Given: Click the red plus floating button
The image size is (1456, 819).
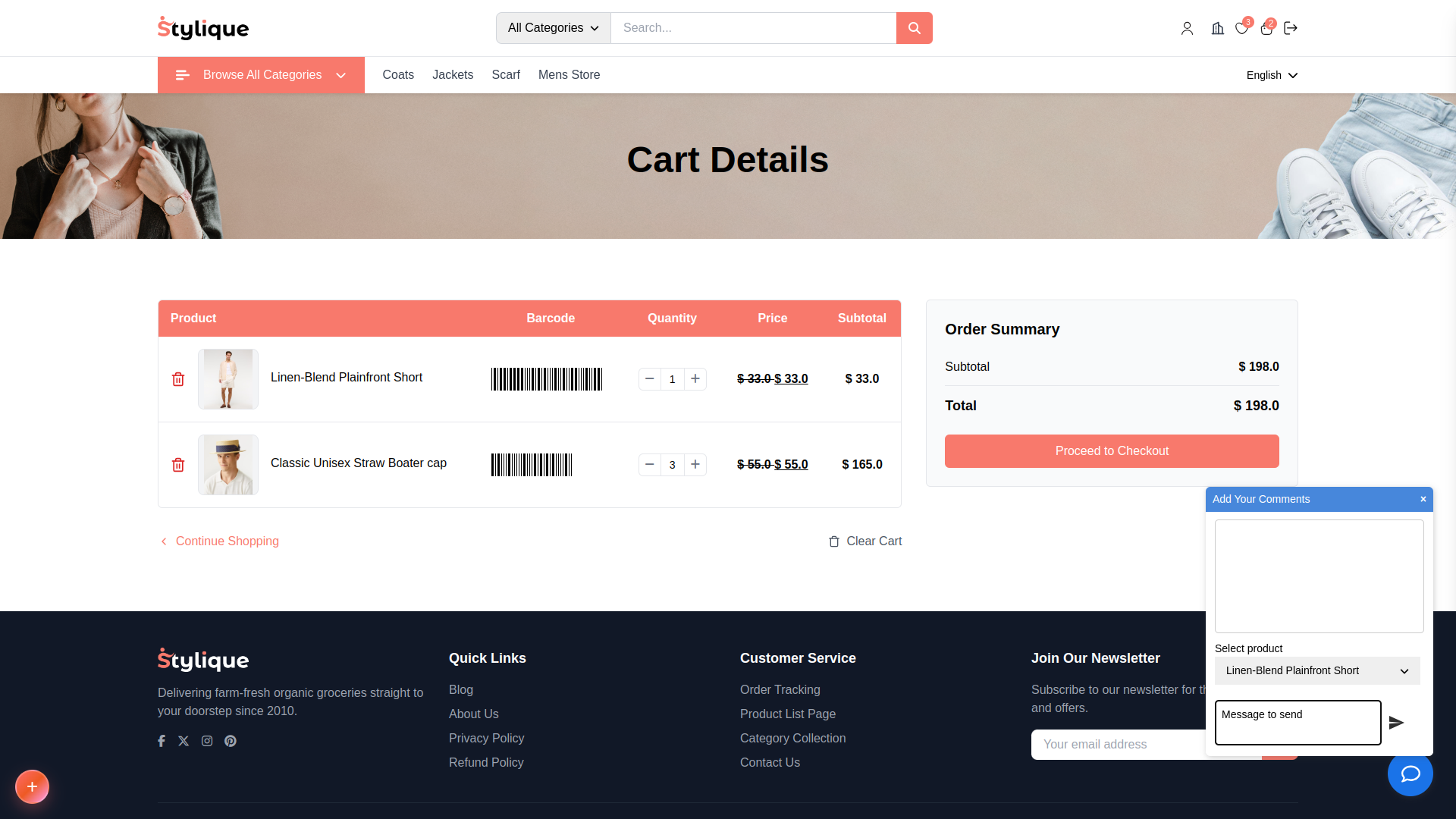Looking at the screenshot, I should click(32, 787).
